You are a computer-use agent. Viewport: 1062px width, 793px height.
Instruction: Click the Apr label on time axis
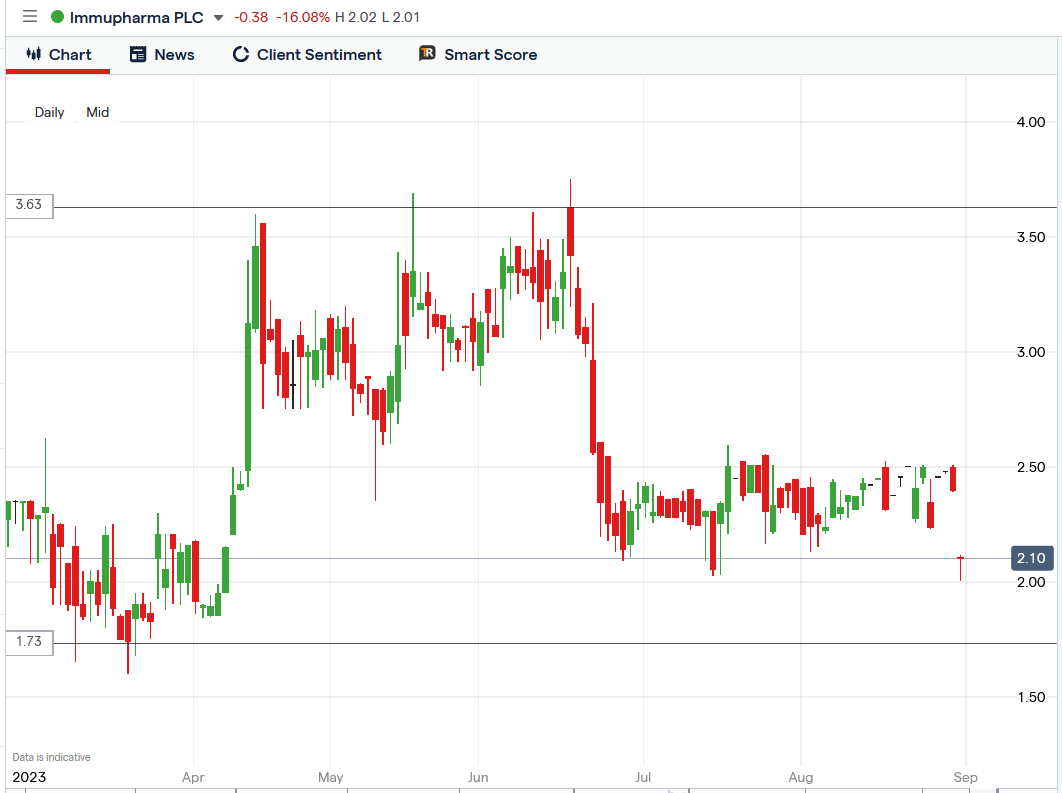tap(193, 777)
